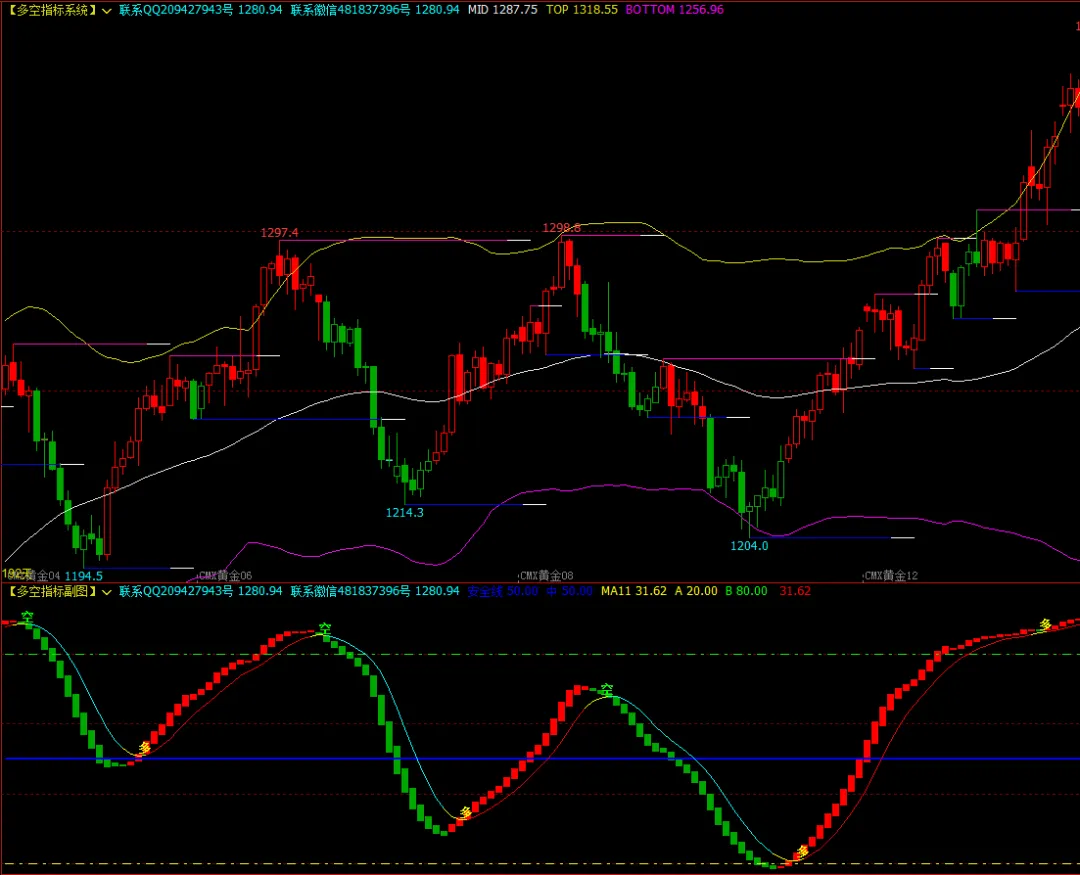1080x875 pixels.
Task: Select the TOP 1318.55 value label
Action: coord(582,10)
